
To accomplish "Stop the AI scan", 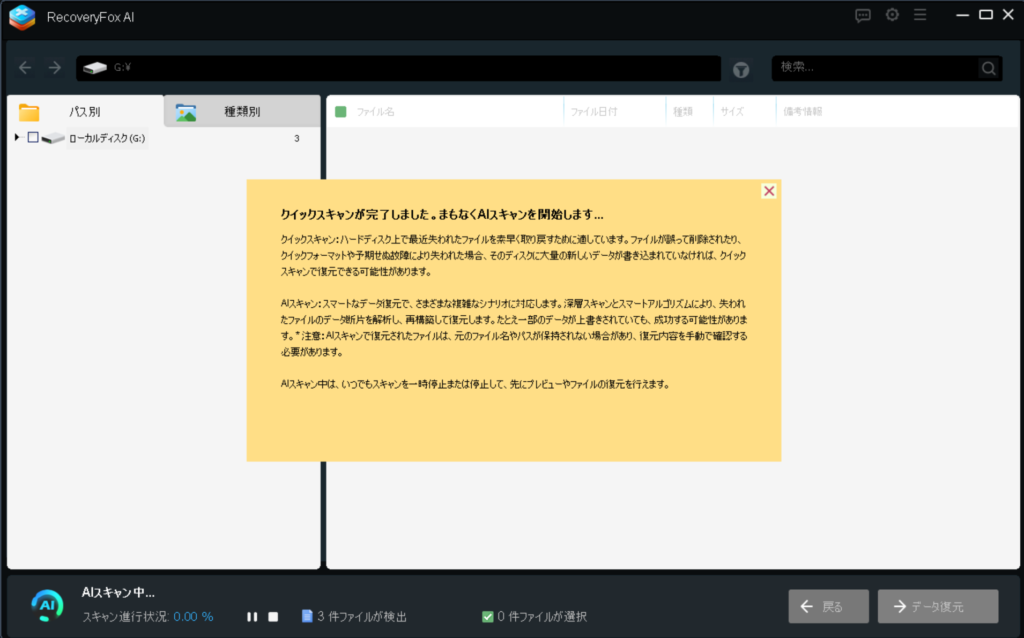I will [x=273, y=617].
